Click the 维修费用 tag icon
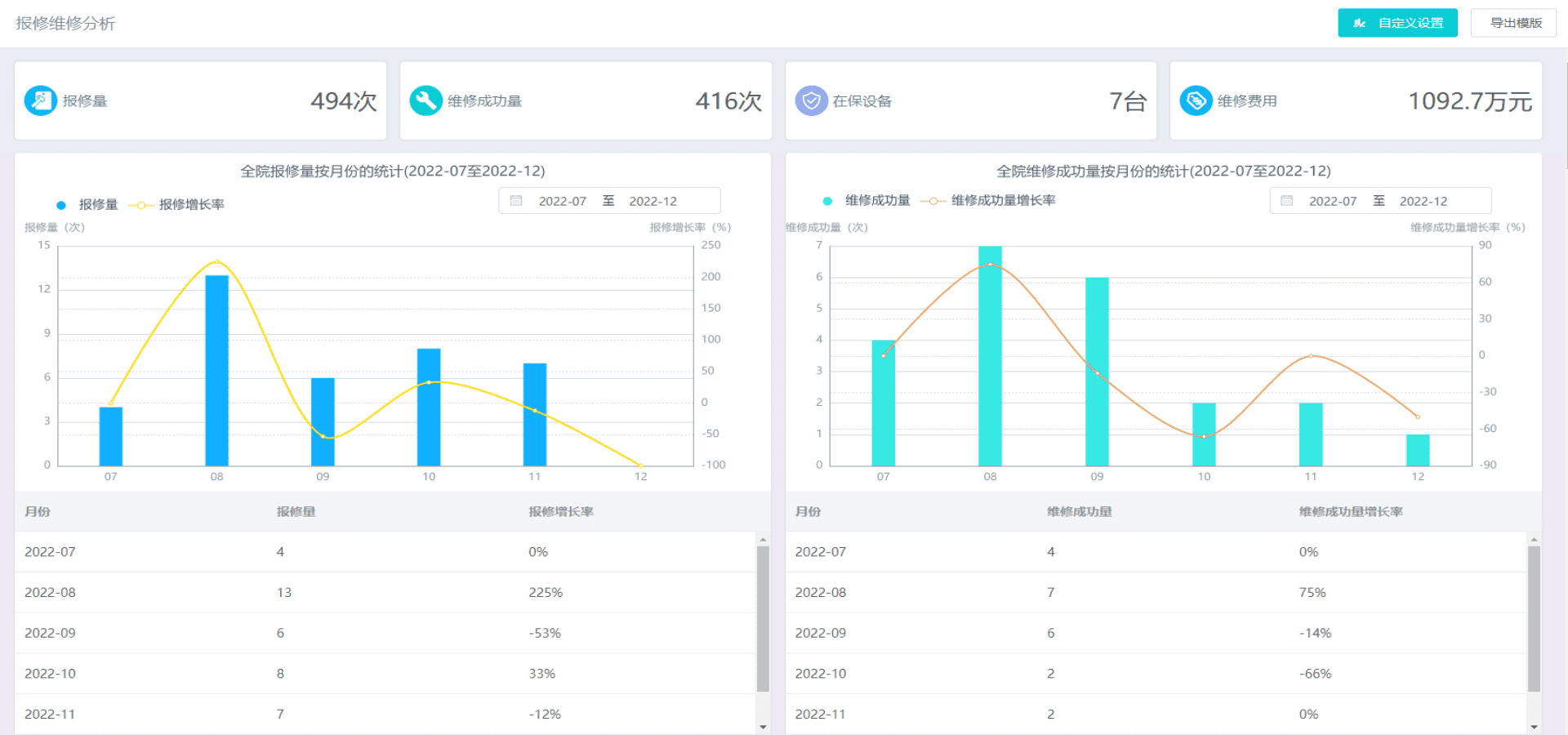This screenshot has height=735, width=1568. tap(1196, 101)
